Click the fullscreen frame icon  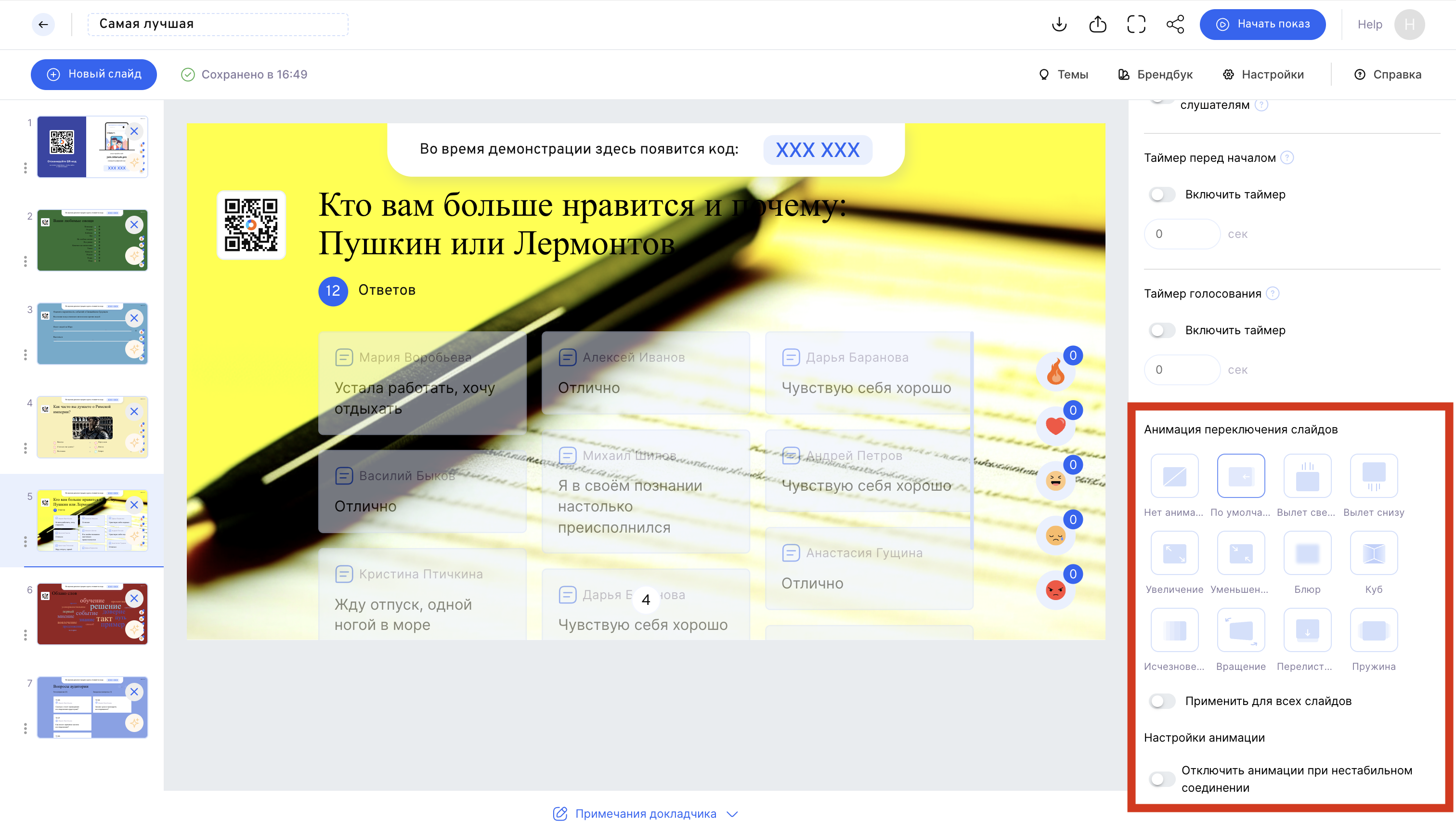pyautogui.click(x=1136, y=24)
